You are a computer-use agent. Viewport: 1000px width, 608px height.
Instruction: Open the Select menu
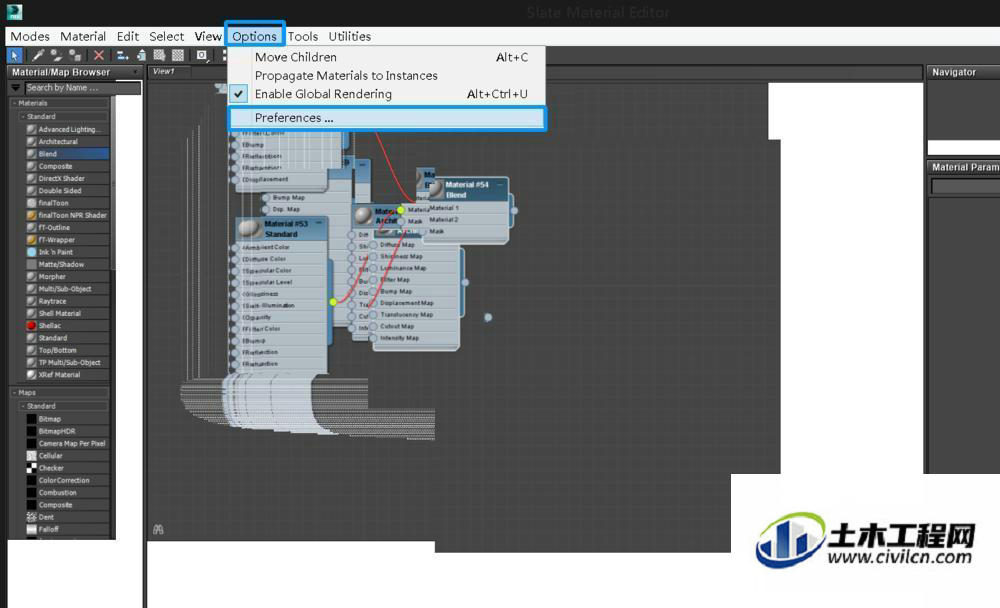pos(166,36)
